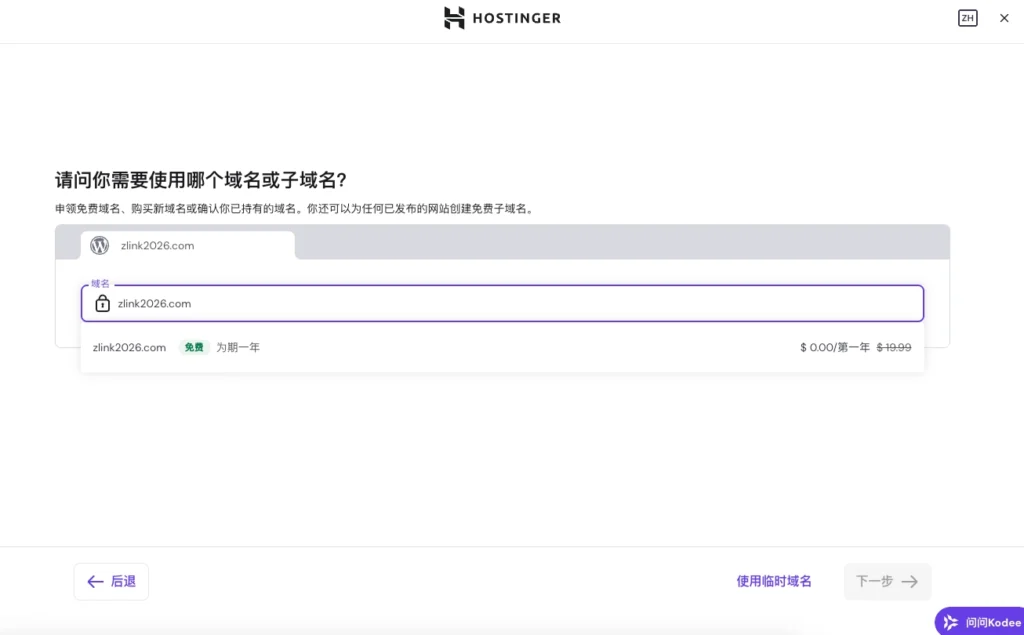Choose the zlink2026.com free domain suggestion
This screenshot has height=635, width=1024.
(x=502, y=348)
